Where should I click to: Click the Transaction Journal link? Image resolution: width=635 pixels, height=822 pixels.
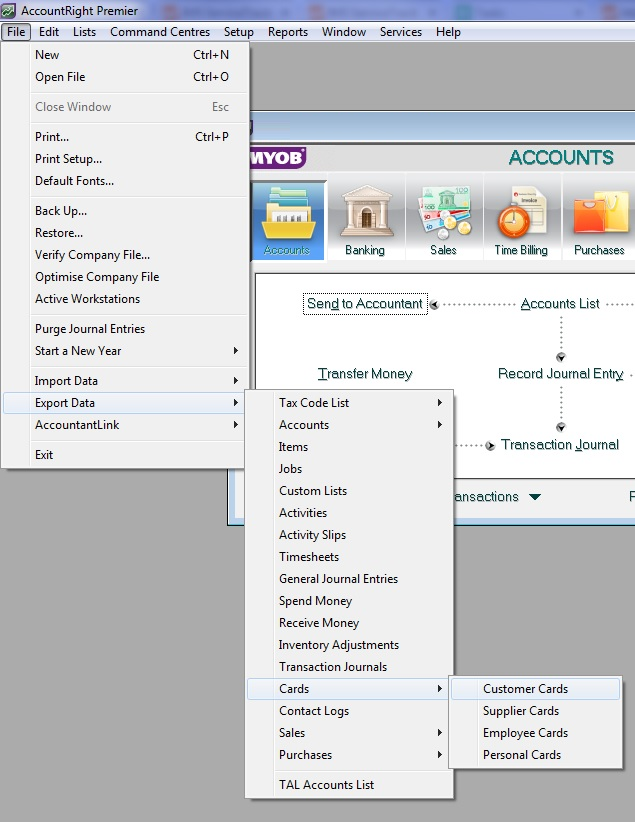tap(560, 445)
